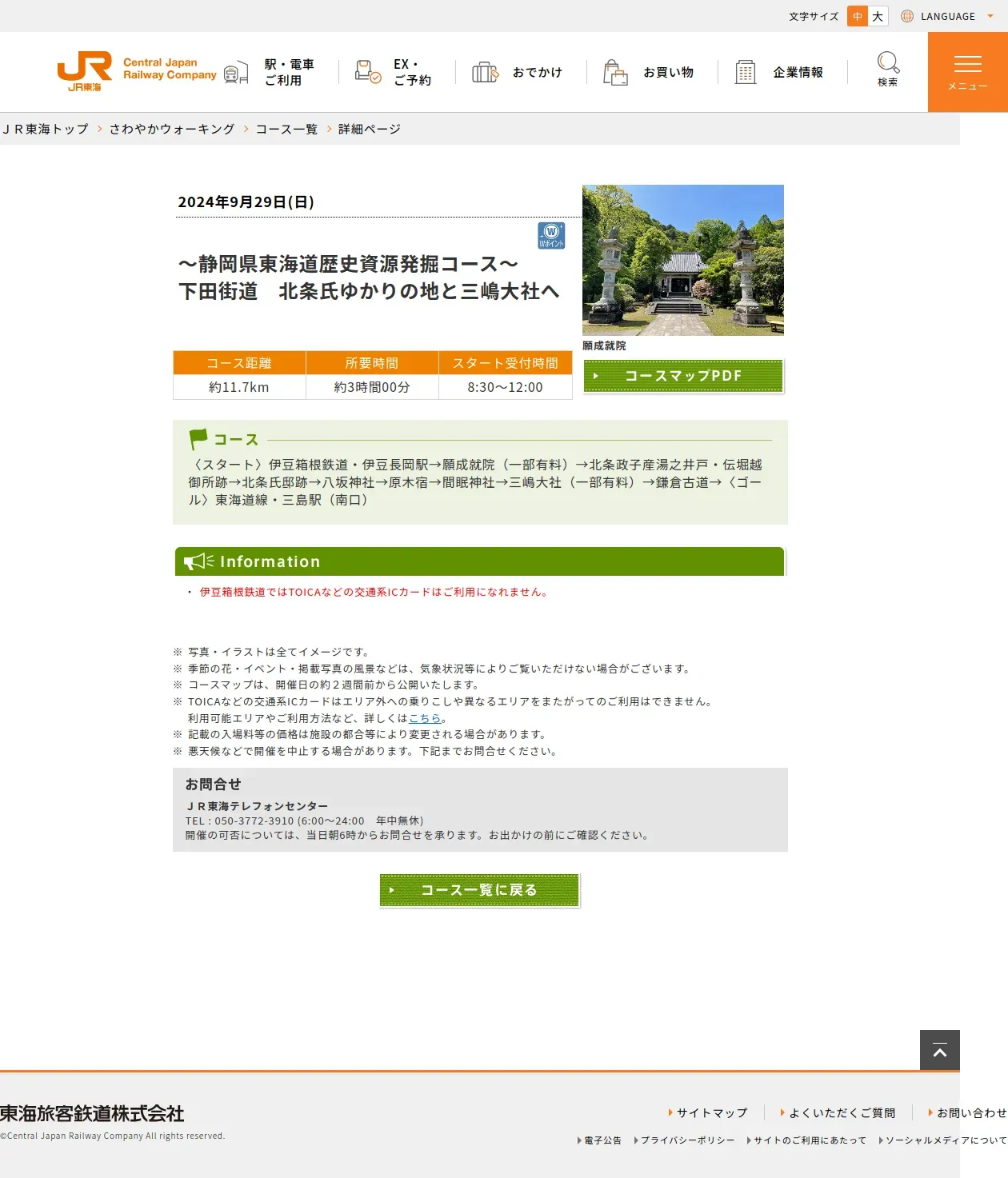Viewport: 1008px width, 1178px height.
Task: Click the back-to-top arrow button
Action: click(940, 1050)
